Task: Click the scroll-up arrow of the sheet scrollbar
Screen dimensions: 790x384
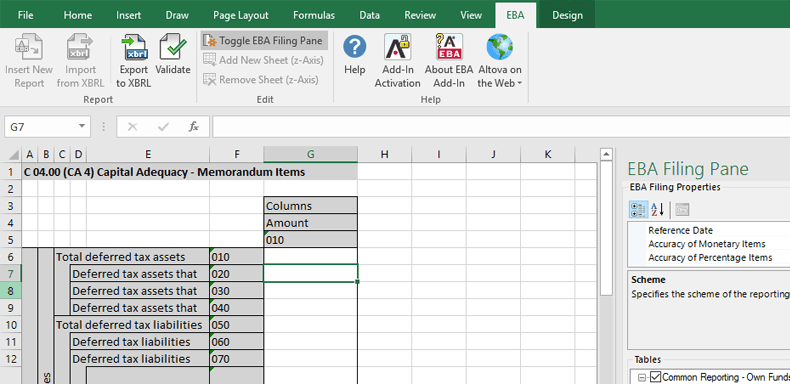Action: click(607, 154)
